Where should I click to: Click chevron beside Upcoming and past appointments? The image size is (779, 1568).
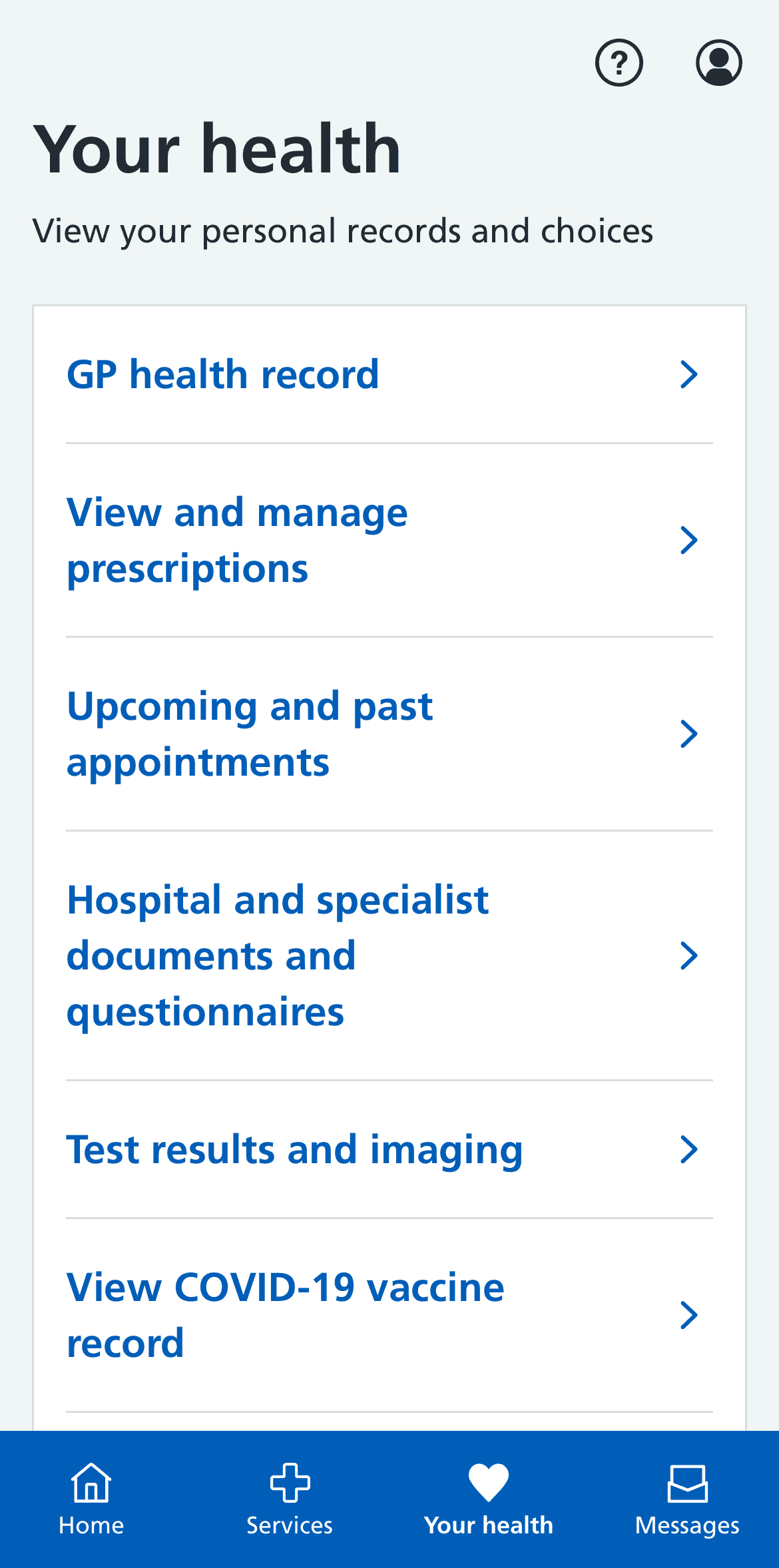coord(689,734)
